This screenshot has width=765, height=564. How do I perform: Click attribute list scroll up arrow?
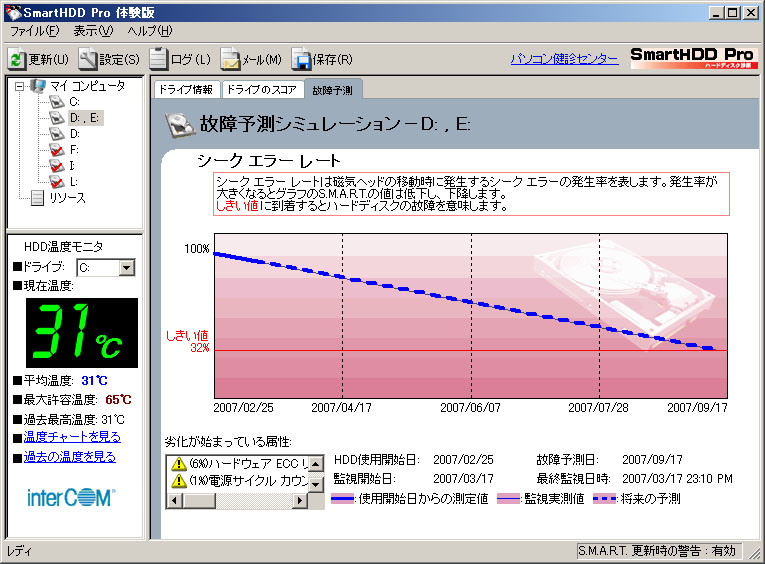[316, 463]
